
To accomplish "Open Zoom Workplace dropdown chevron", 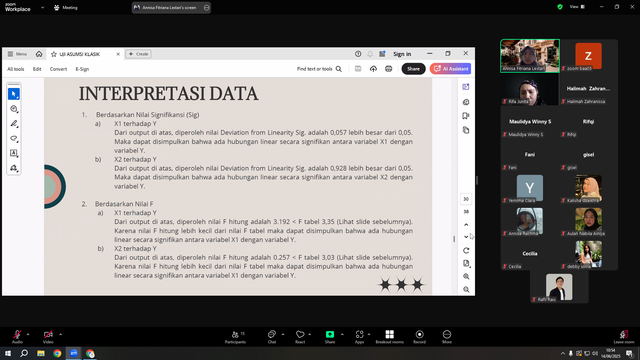I will coord(42,7).
